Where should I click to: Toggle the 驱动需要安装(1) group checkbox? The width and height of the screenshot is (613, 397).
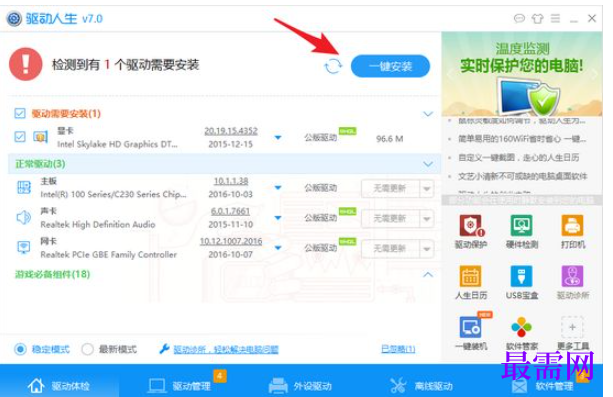click(x=20, y=113)
